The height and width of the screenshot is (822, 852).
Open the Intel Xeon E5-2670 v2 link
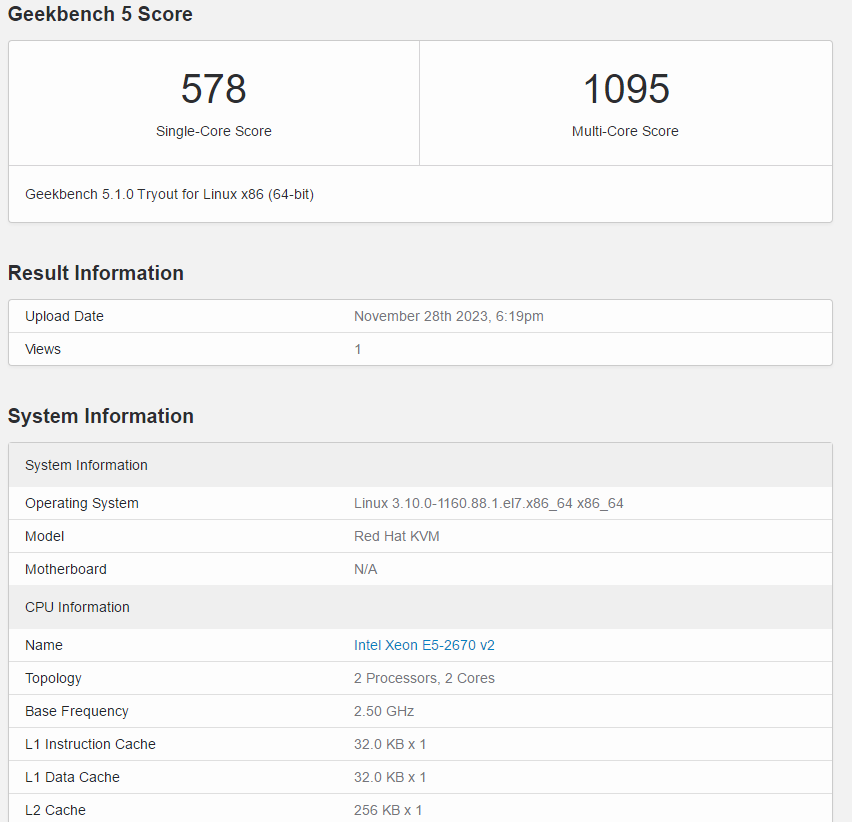pos(424,645)
